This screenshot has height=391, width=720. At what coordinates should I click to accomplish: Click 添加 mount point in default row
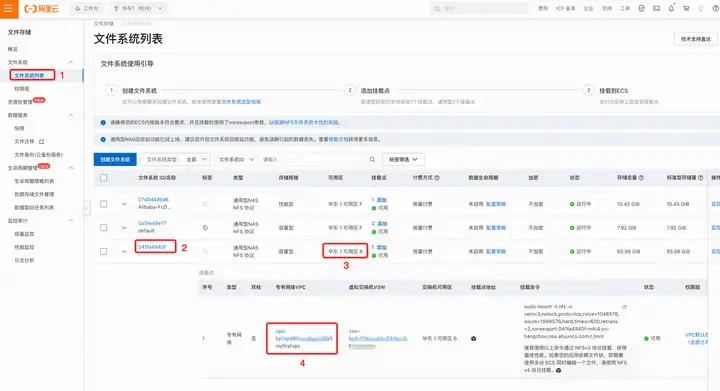[382, 224]
